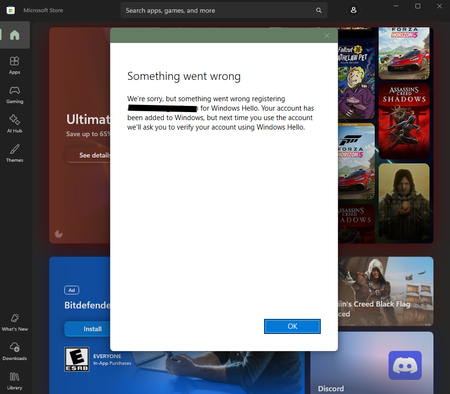Minimize the Microsoft Store window
The image size is (450, 394).
(x=396, y=6)
